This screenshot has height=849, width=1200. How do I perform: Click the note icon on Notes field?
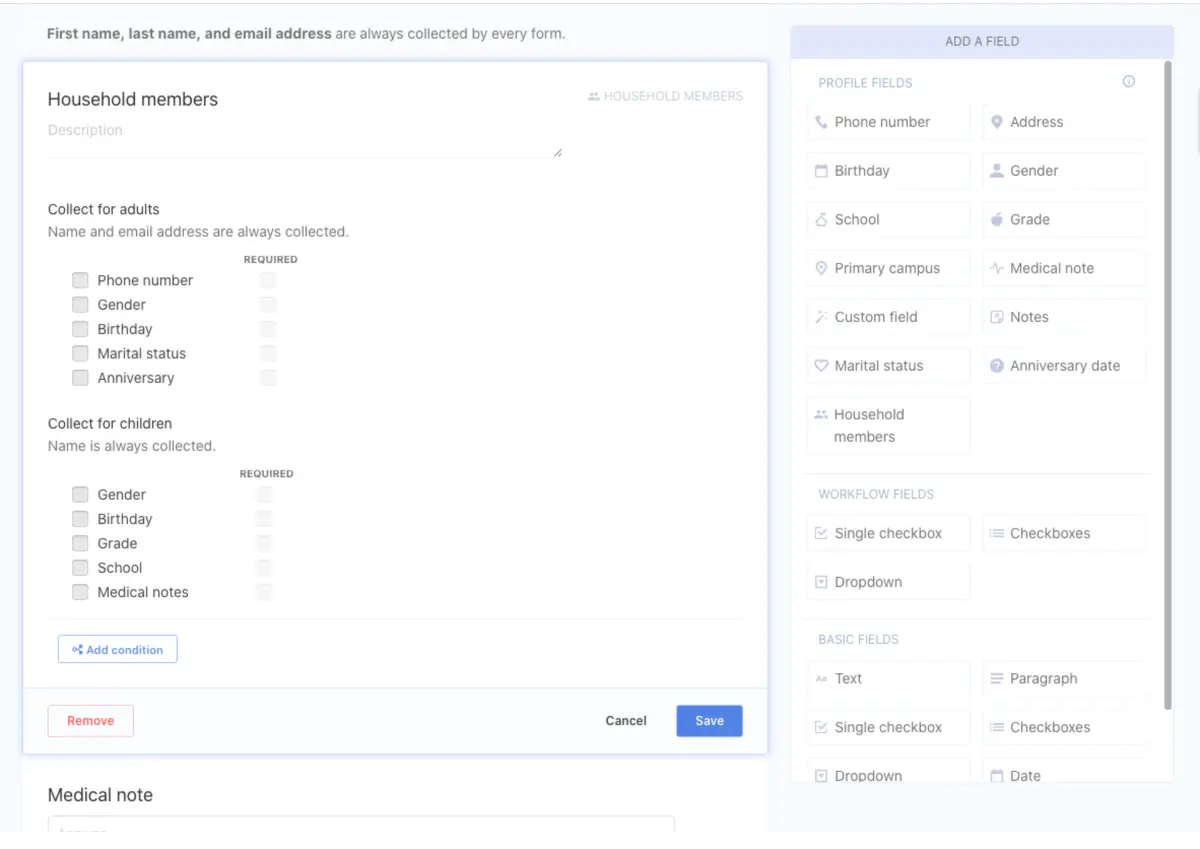(997, 317)
